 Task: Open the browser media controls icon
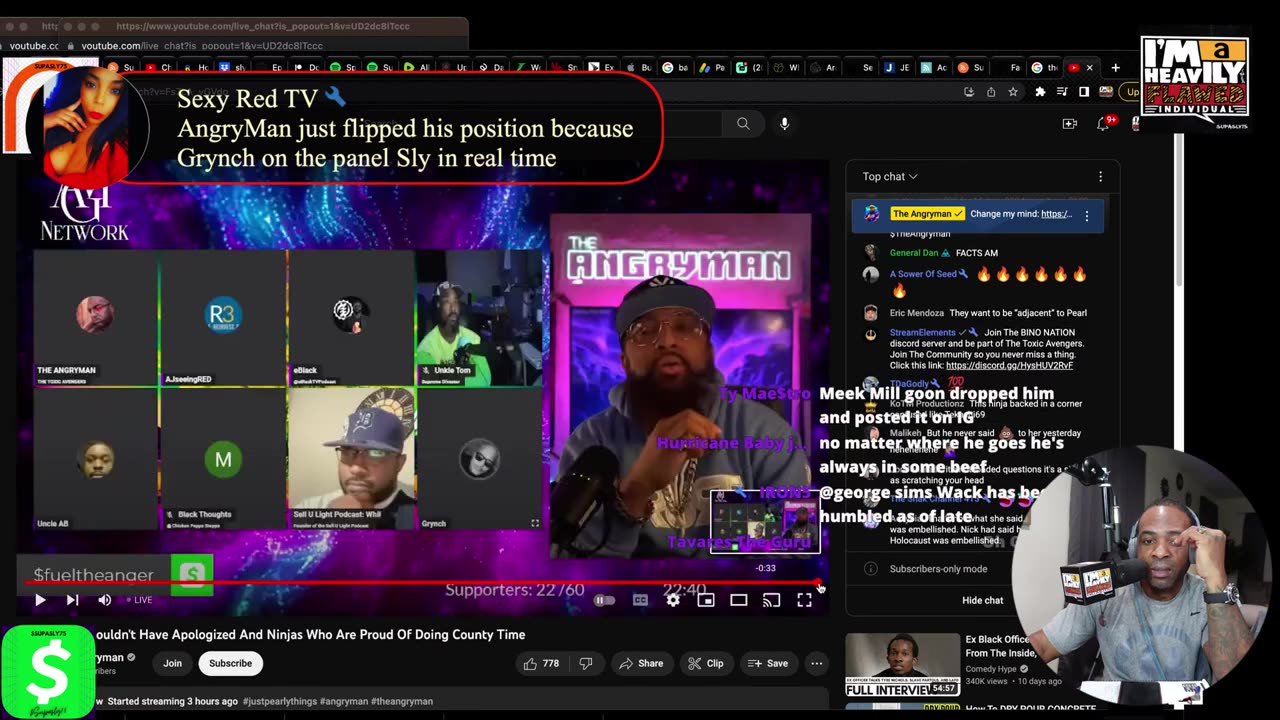(x=1062, y=92)
